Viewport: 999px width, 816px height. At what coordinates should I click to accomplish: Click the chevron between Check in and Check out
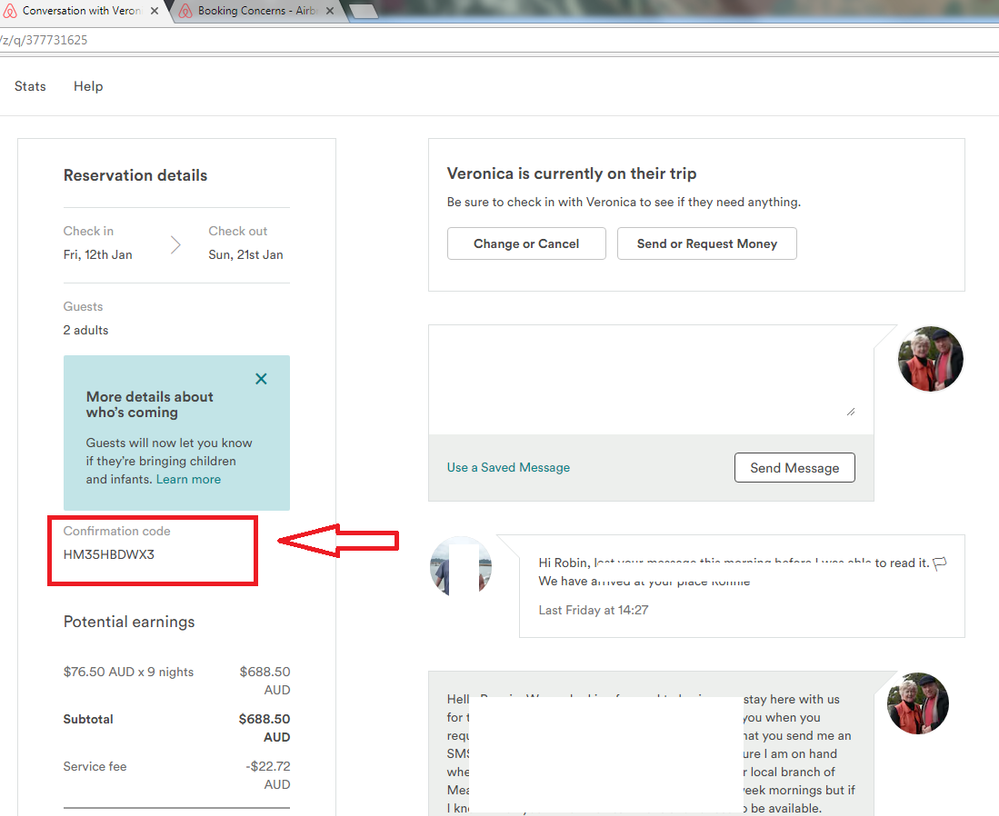[177, 242]
